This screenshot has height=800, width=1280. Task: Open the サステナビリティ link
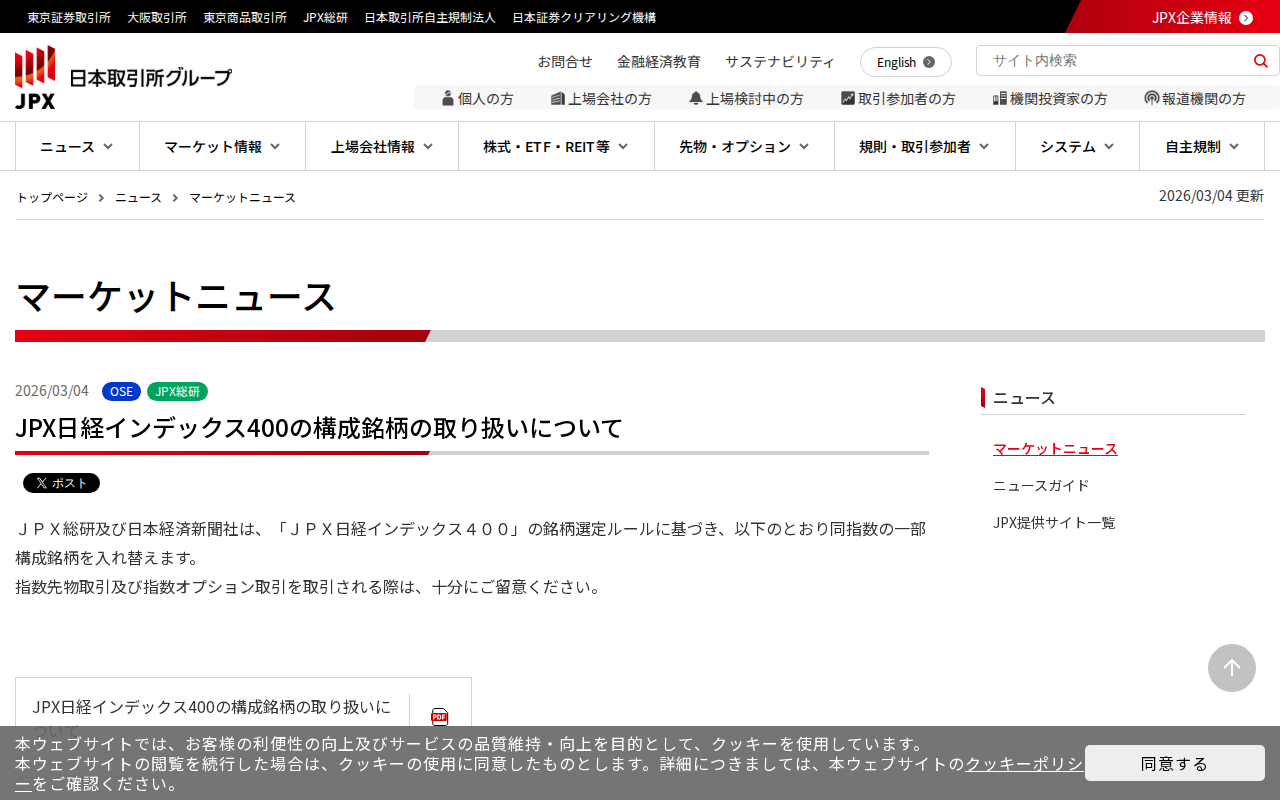[780, 61]
